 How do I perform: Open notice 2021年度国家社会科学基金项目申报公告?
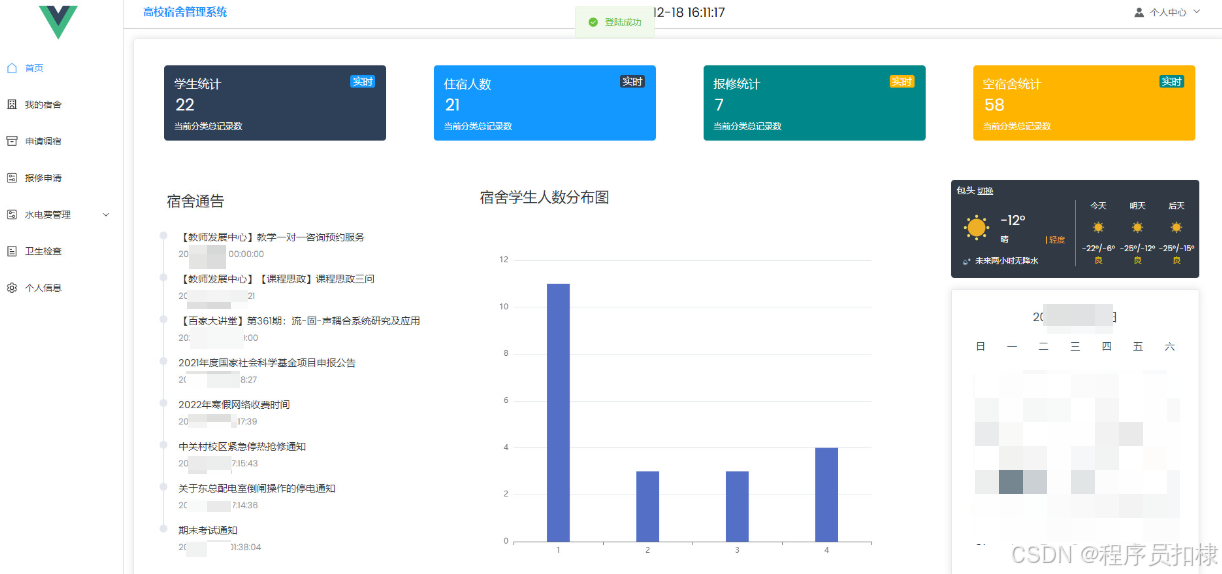coord(267,363)
